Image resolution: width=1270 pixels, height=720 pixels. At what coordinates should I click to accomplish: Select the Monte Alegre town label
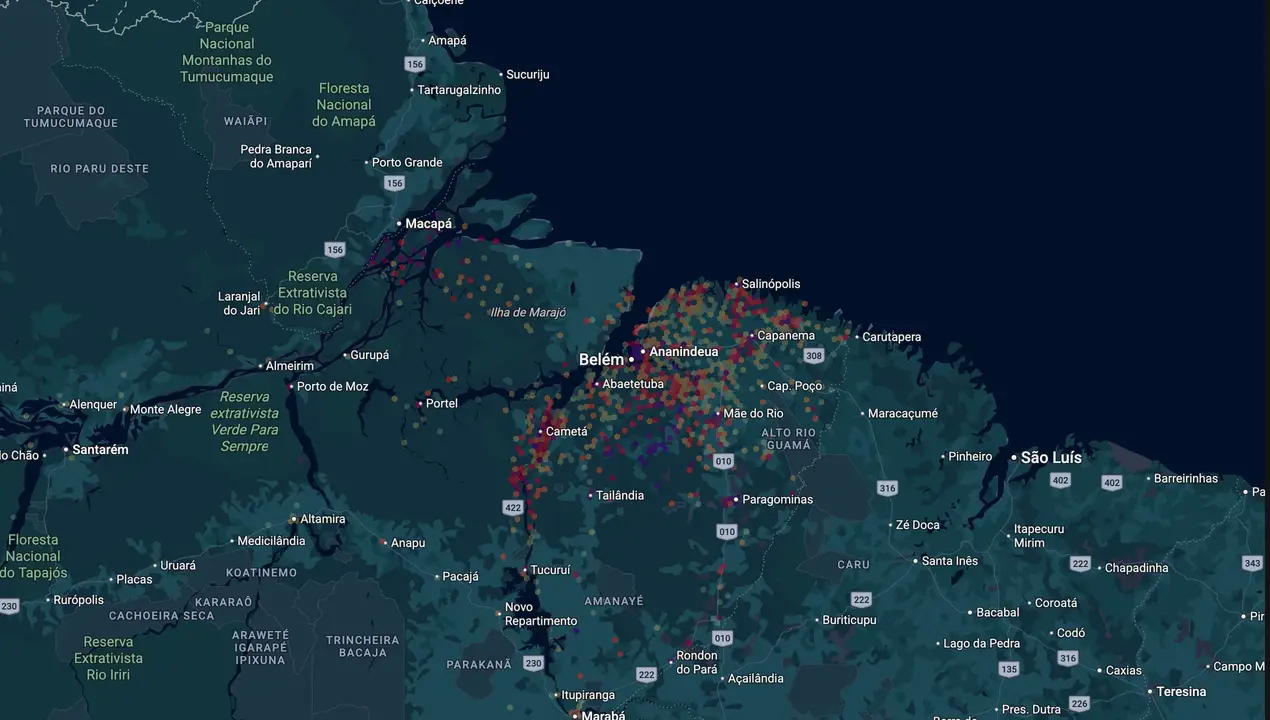click(x=166, y=410)
